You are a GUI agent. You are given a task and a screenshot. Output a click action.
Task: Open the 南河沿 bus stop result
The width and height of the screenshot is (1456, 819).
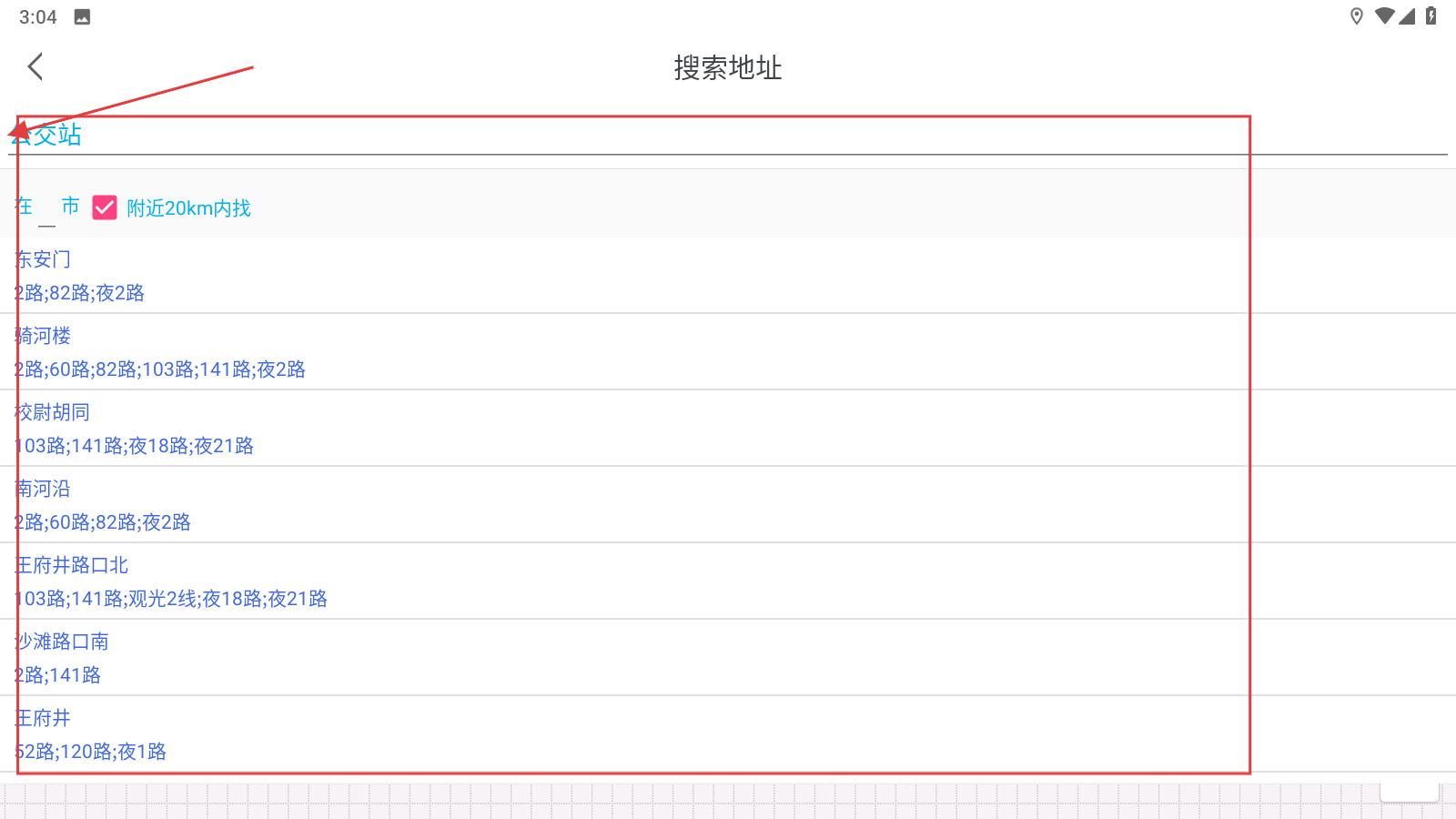point(728,505)
